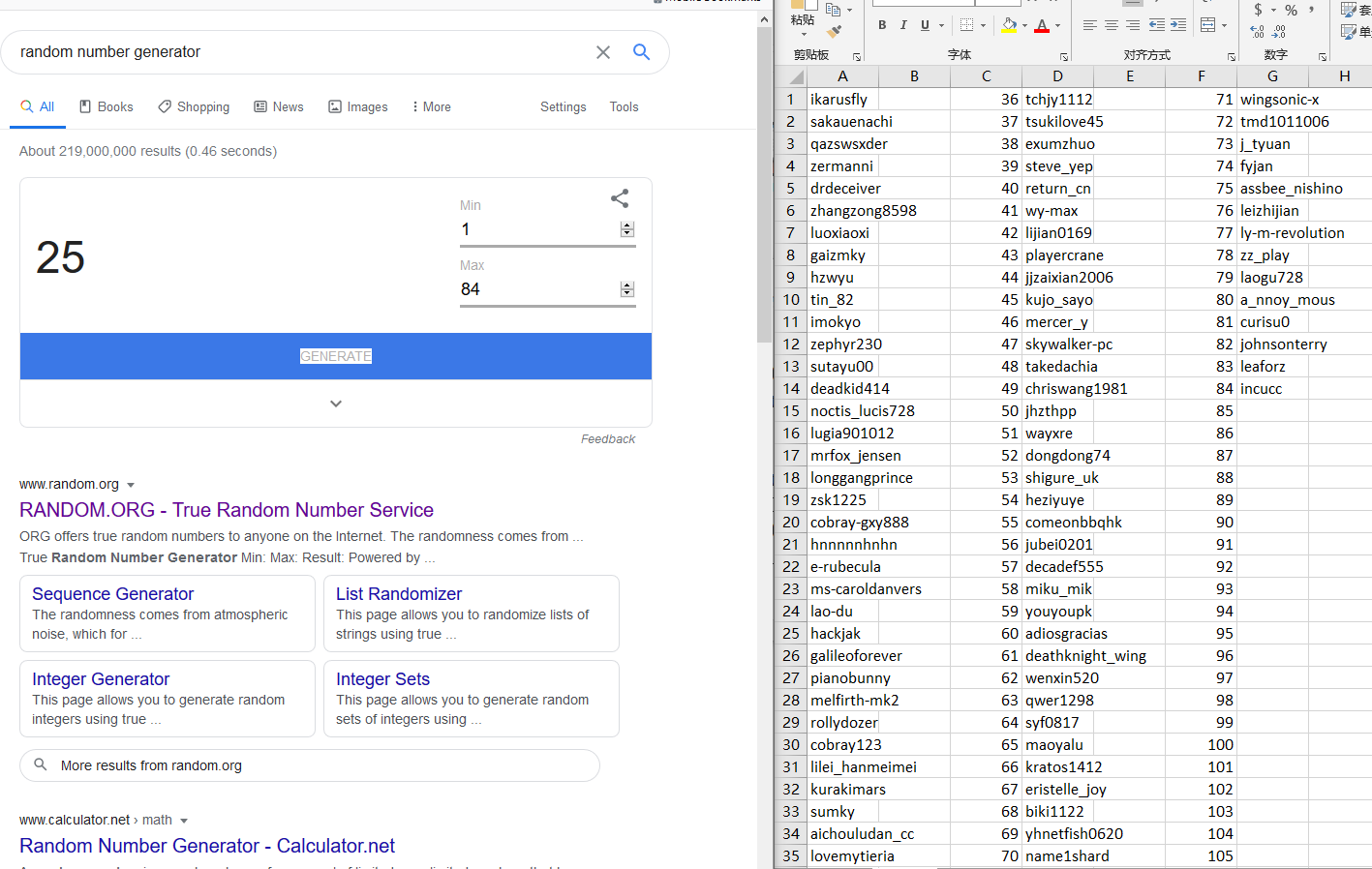Click Italic in the Excel ribbon
The image size is (1372, 869).
[903, 25]
